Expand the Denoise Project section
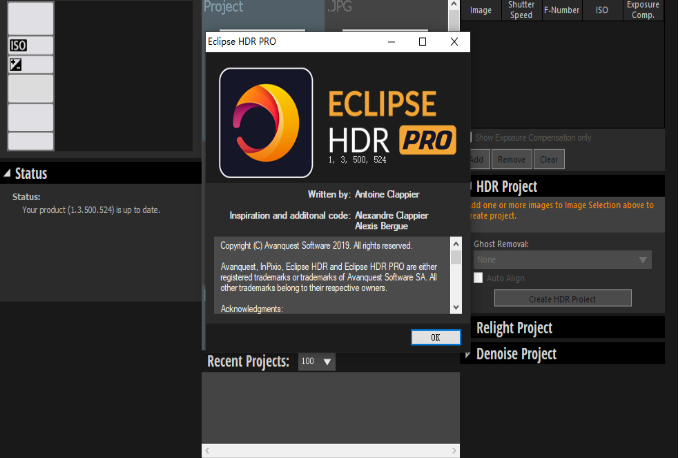Viewport: 679px width, 458px height. 466,354
